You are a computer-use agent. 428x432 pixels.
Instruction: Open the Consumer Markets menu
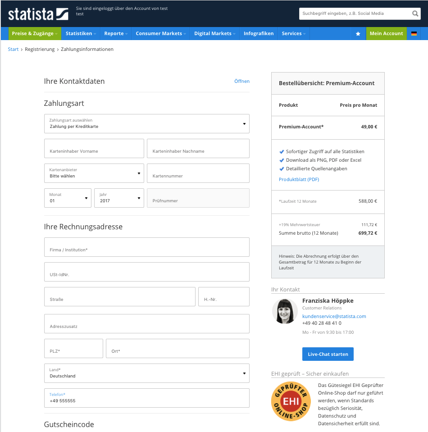tap(161, 34)
